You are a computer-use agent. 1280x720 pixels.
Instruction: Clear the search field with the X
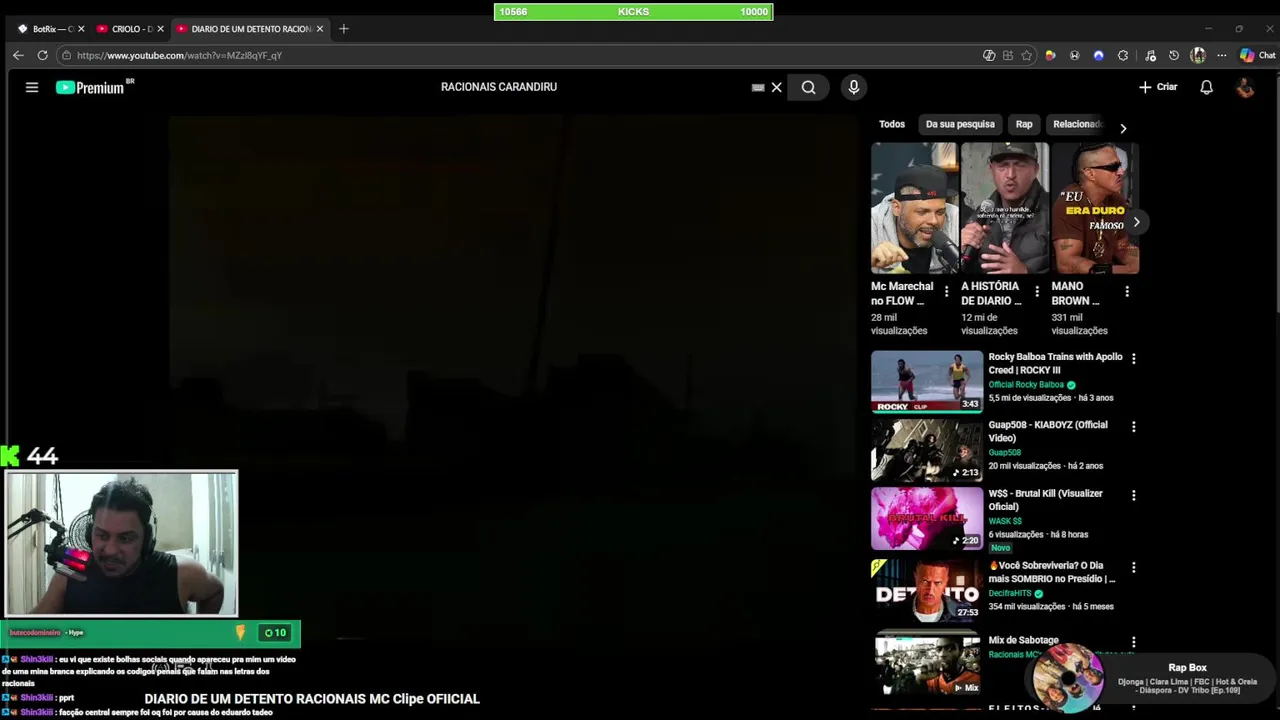pos(776,87)
